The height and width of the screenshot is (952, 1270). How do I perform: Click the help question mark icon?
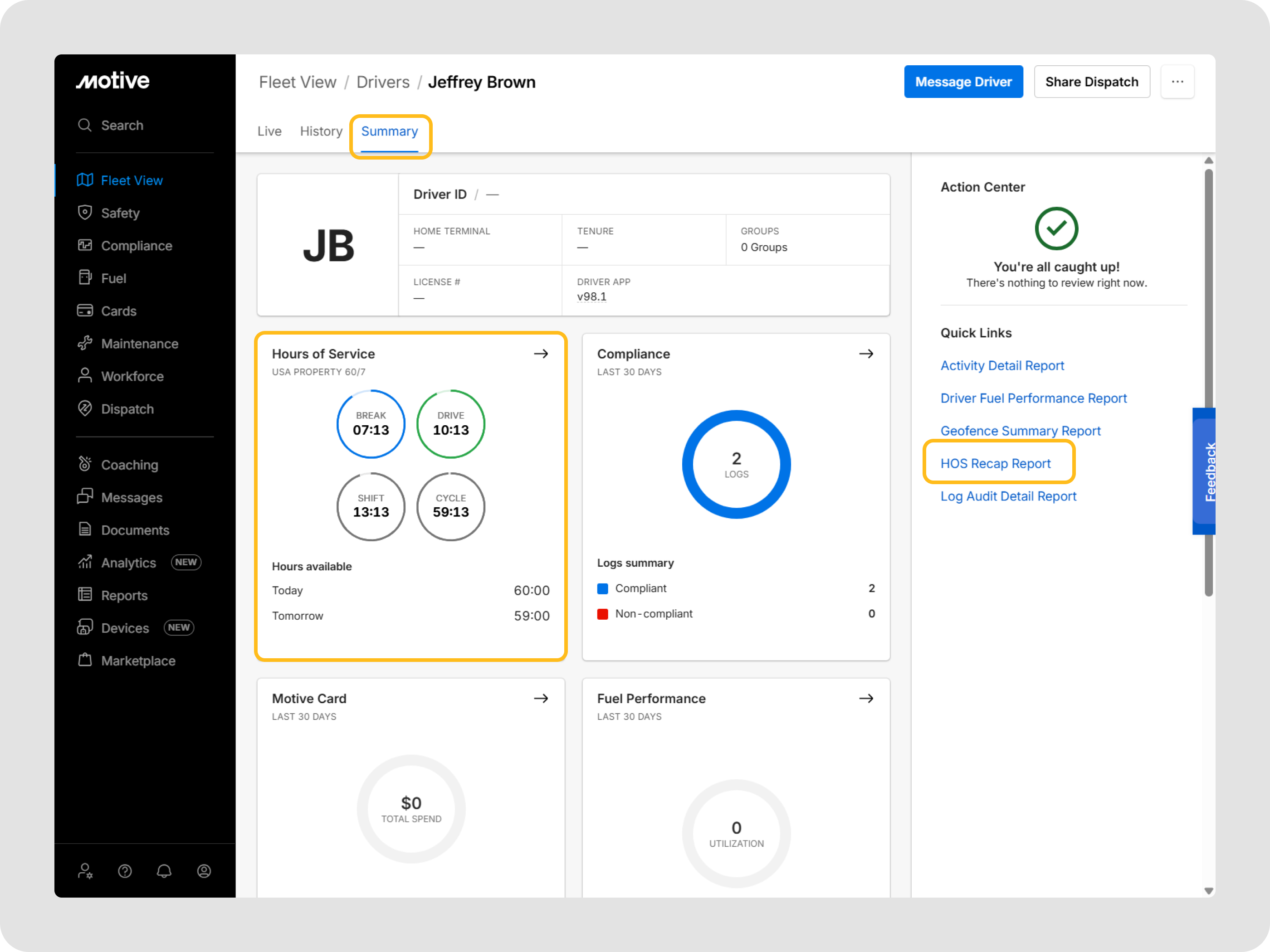[x=125, y=871]
